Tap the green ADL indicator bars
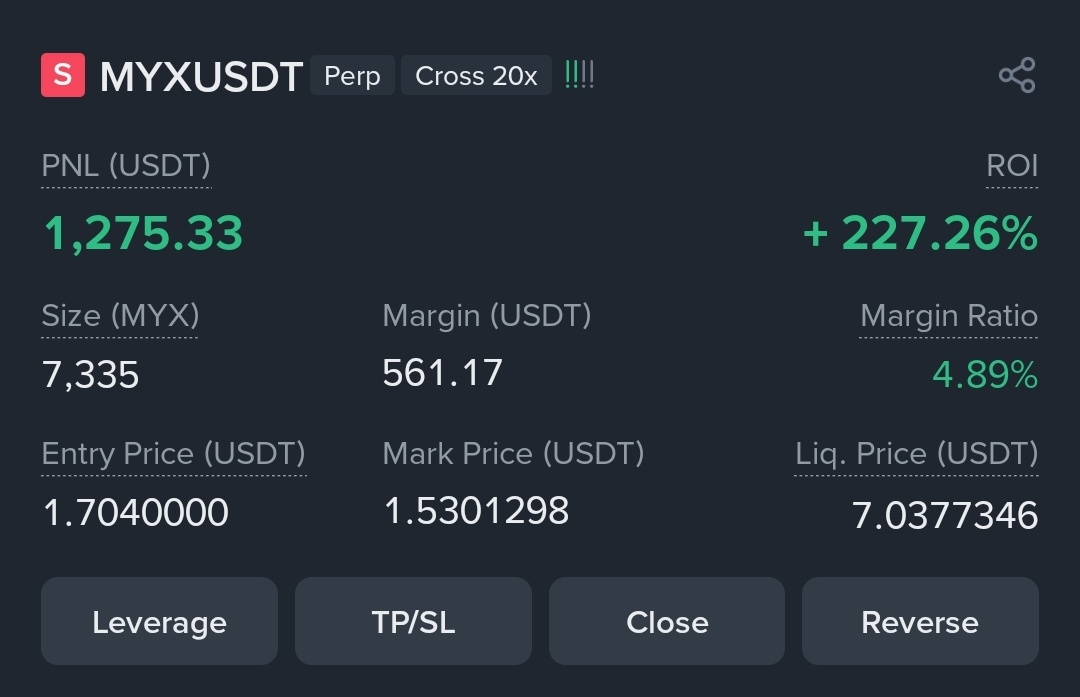 pyautogui.click(x=579, y=74)
